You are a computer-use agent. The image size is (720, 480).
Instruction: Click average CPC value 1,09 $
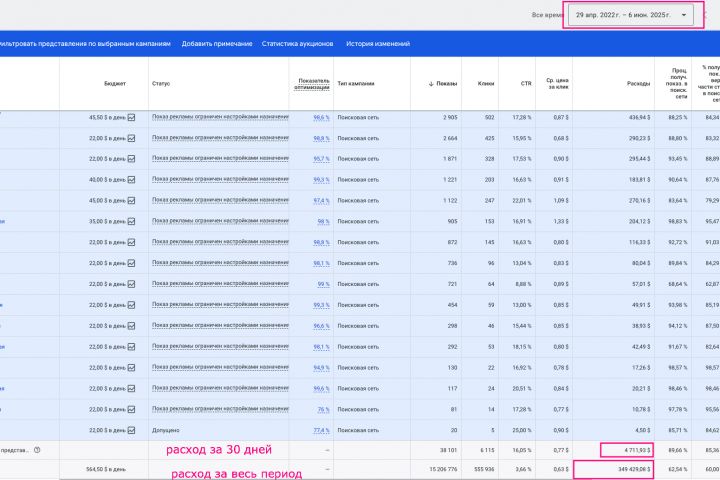click(561, 201)
